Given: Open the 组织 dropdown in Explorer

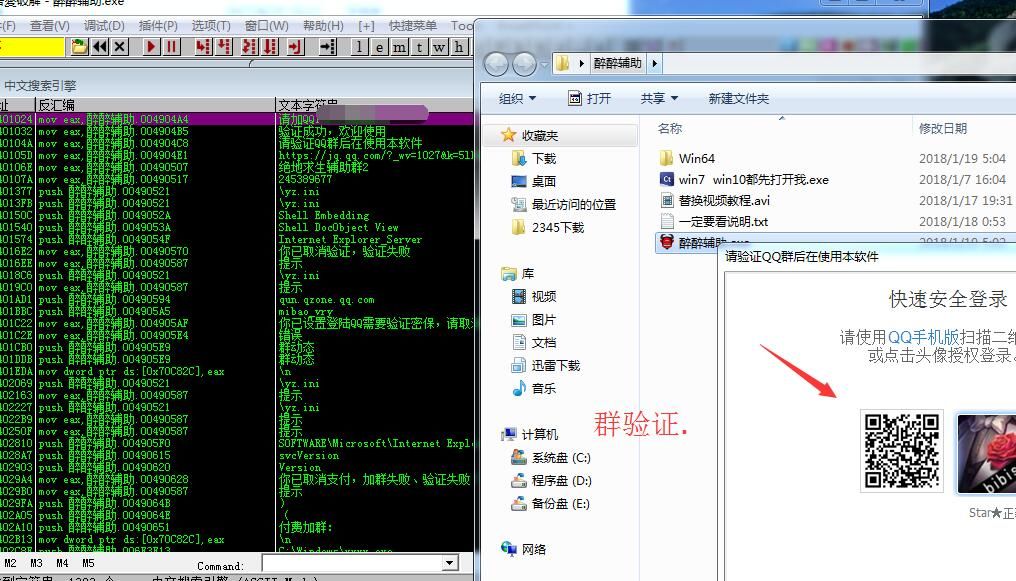Looking at the screenshot, I should [x=517, y=98].
